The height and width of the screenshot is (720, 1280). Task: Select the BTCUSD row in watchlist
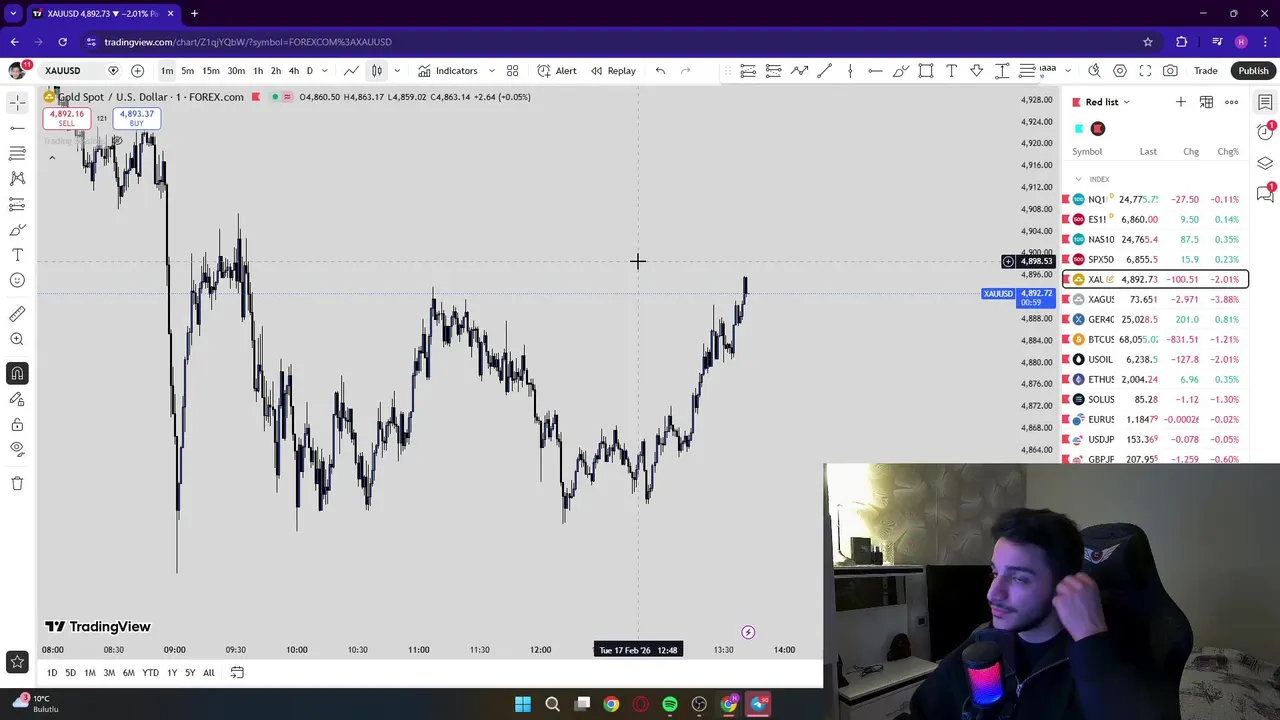(1155, 339)
